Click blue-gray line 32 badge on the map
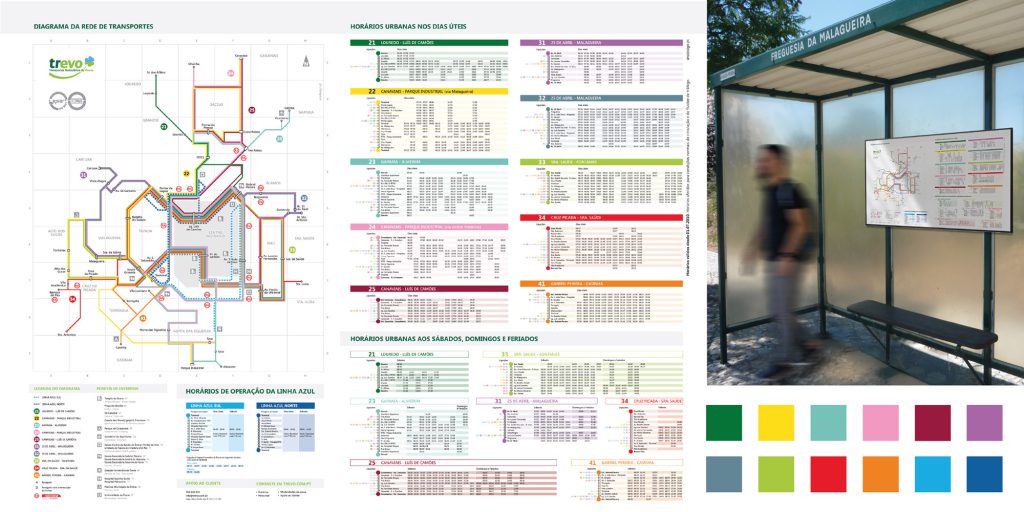 pyautogui.click(x=304, y=198)
